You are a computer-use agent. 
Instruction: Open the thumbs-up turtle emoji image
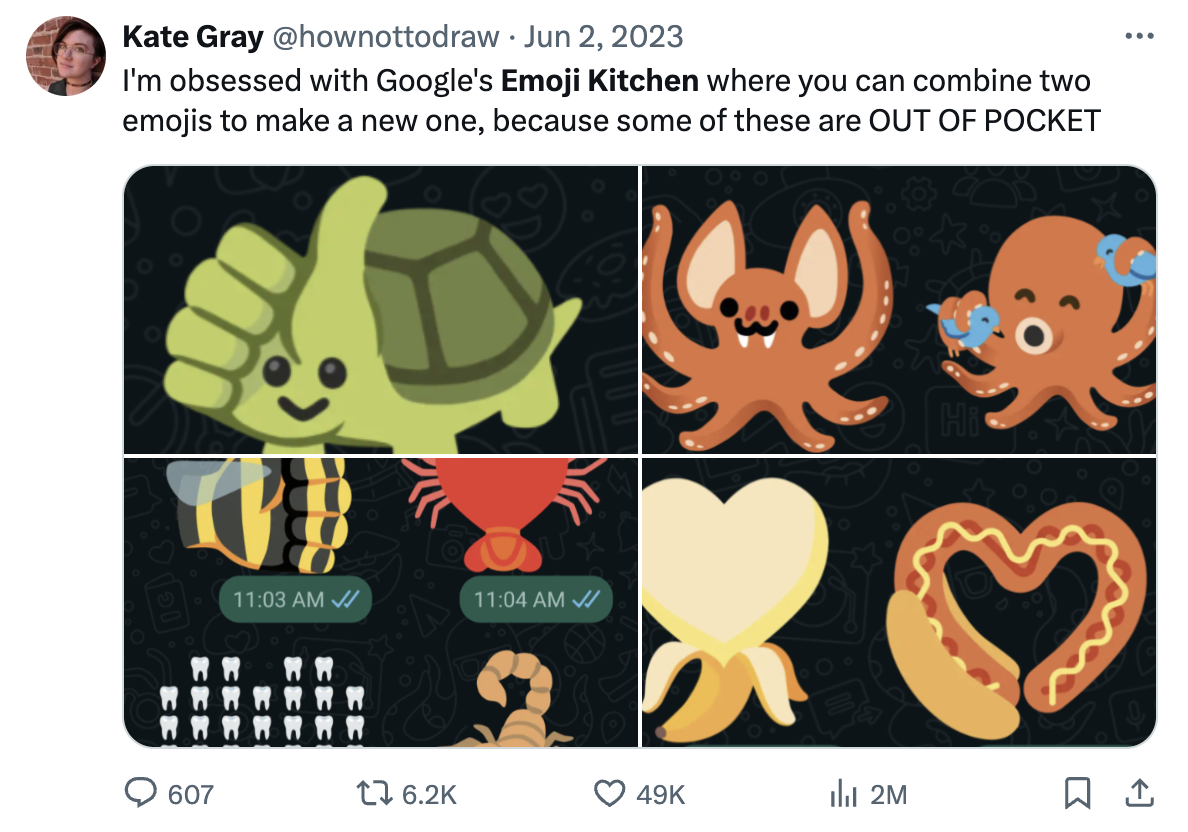click(x=380, y=310)
